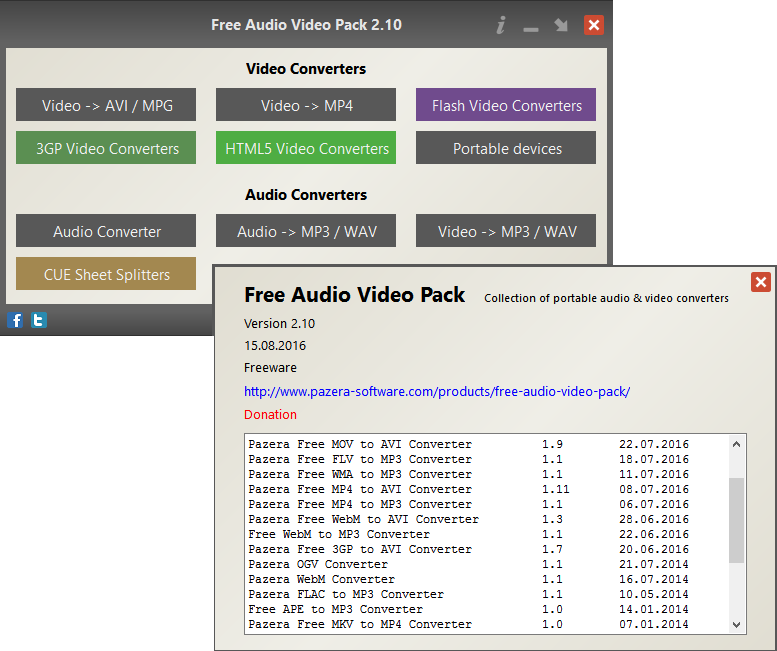777x651 pixels.
Task: Open Flash Video Converters
Action: pyautogui.click(x=506, y=105)
